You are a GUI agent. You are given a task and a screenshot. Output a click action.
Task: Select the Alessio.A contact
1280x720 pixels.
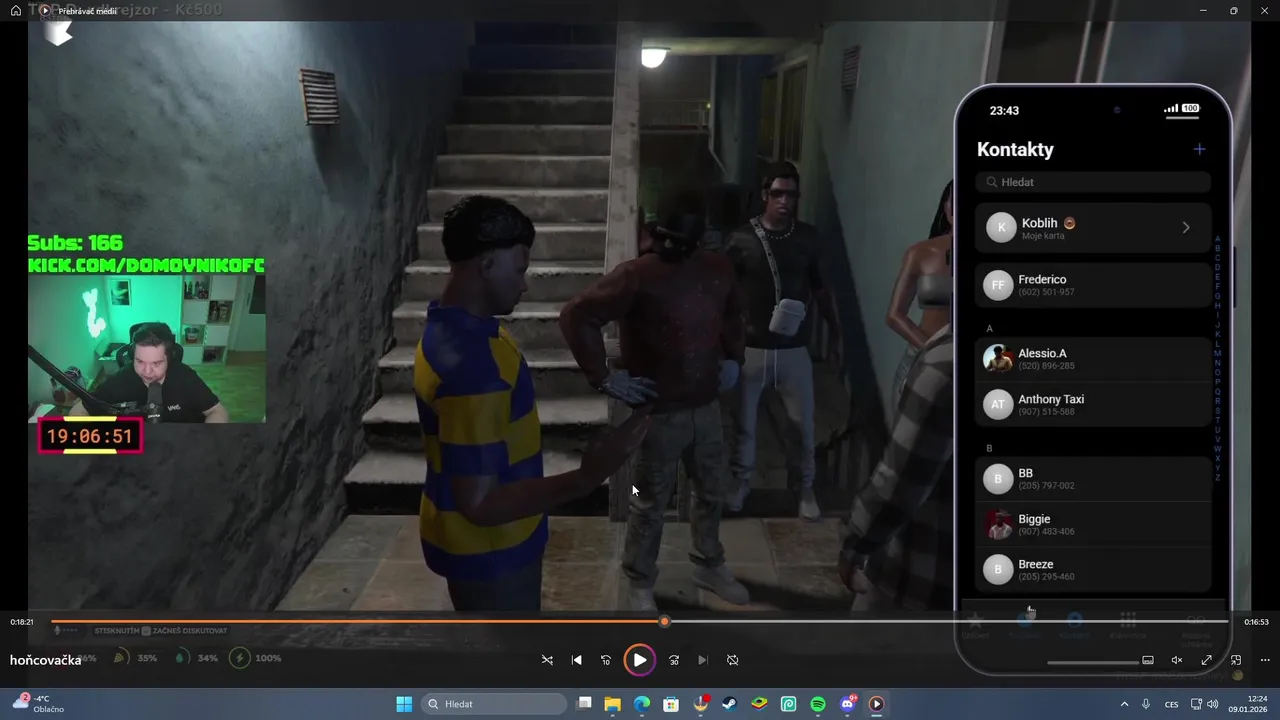click(x=1093, y=359)
